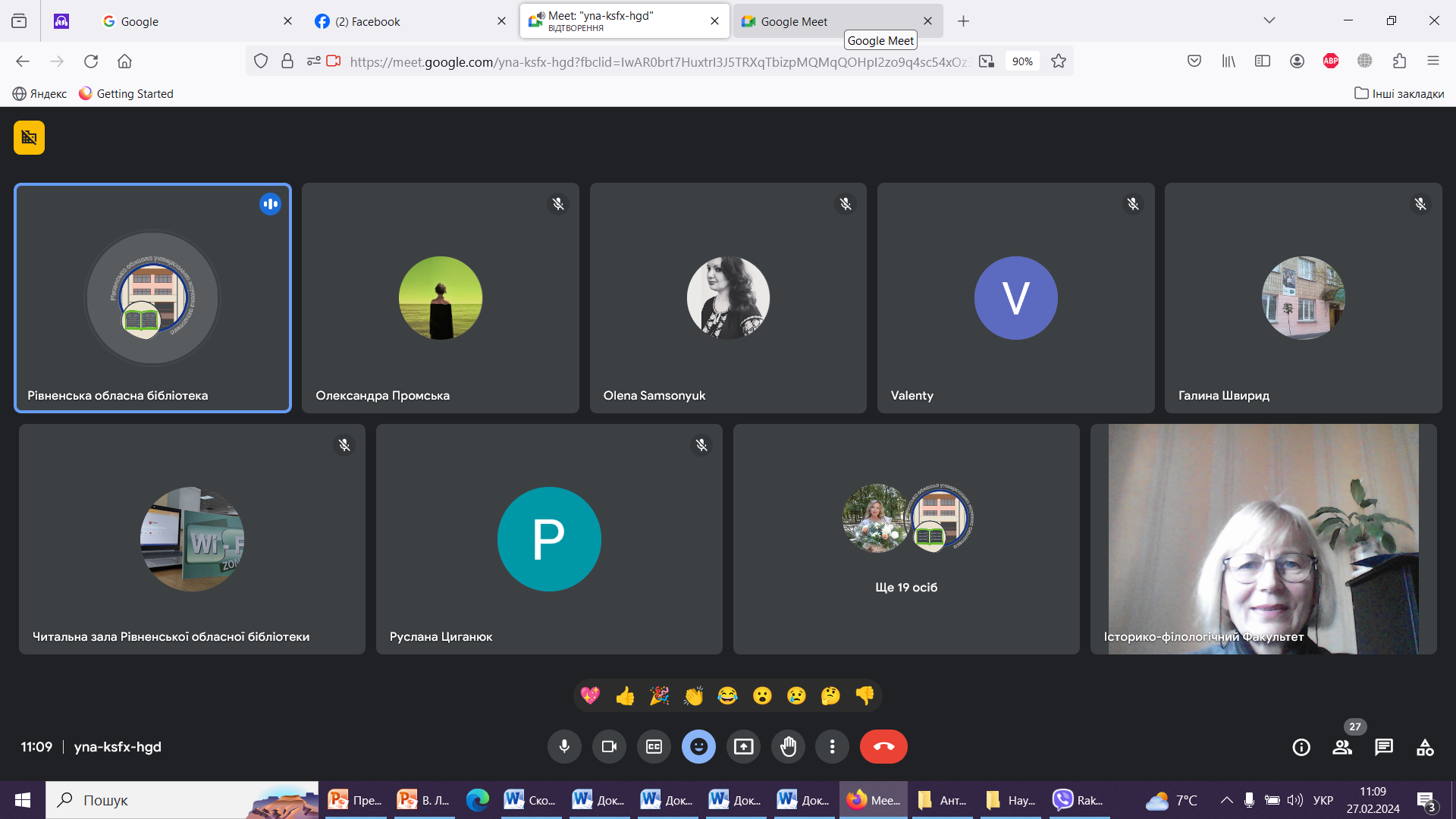
Task: Open the Windows Start menu
Action: (23, 800)
